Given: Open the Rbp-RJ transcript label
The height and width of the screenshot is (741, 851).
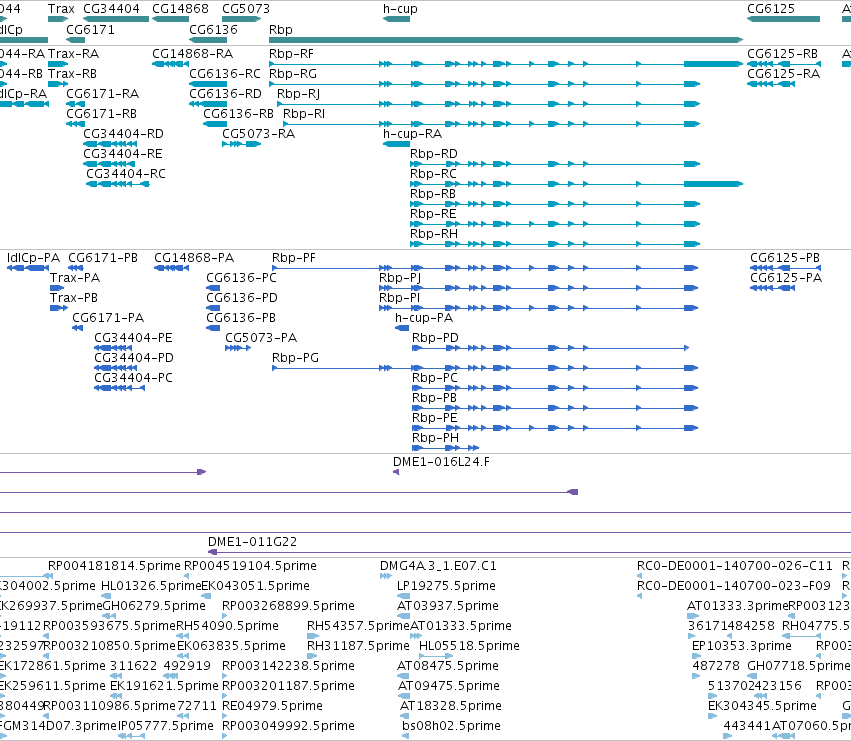Looking at the screenshot, I should (299, 94).
